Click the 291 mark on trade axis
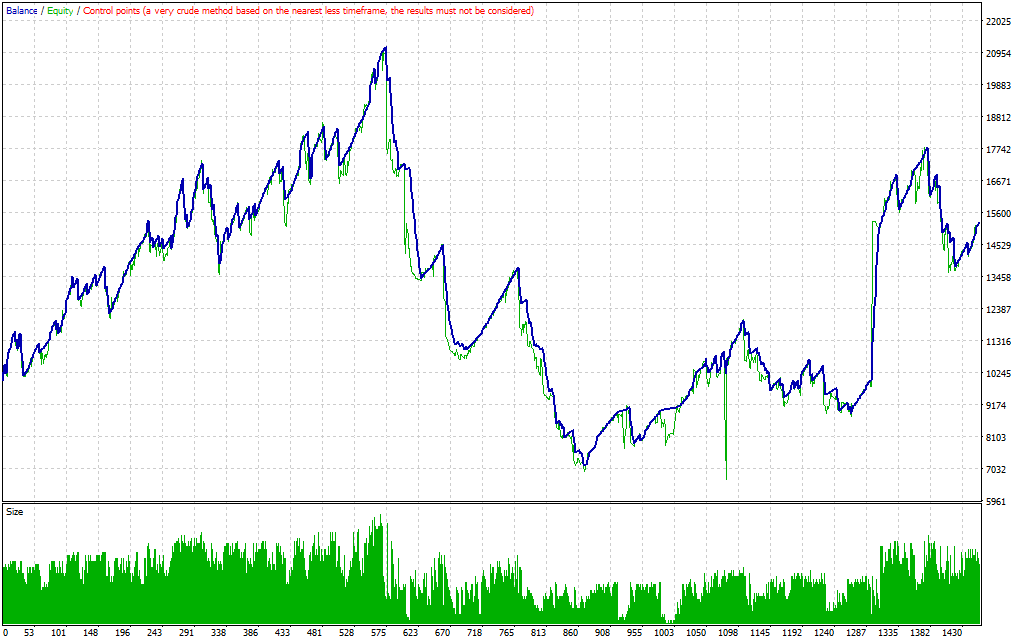Viewport: 1024px width, 640px height. point(187,633)
